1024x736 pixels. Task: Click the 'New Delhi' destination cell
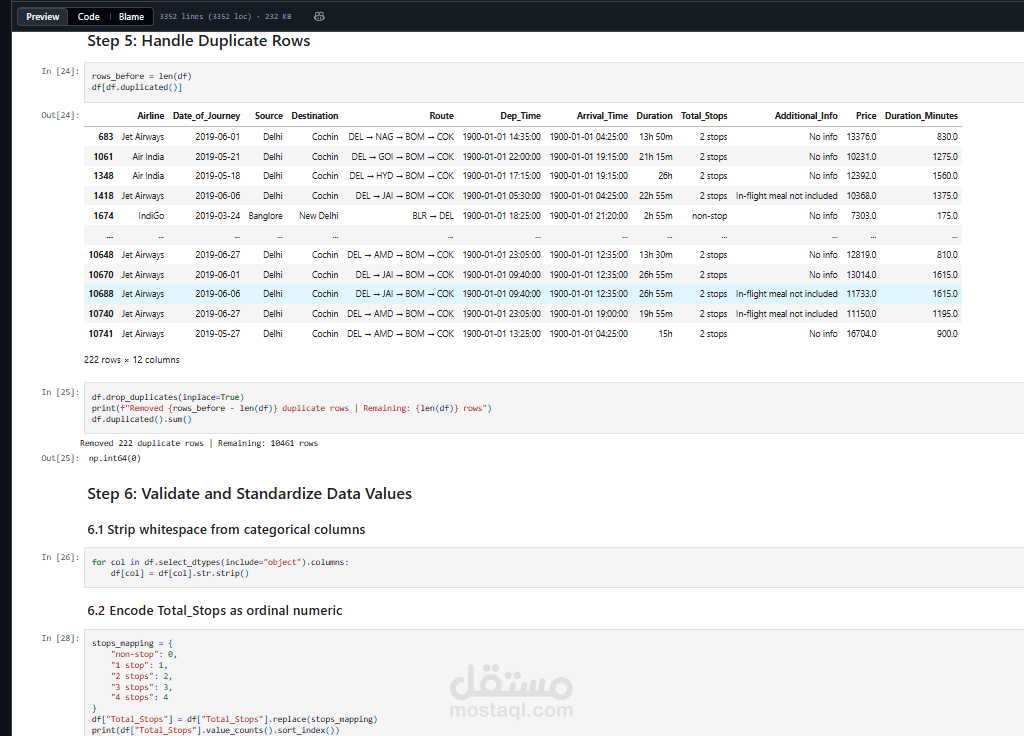click(x=319, y=216)
